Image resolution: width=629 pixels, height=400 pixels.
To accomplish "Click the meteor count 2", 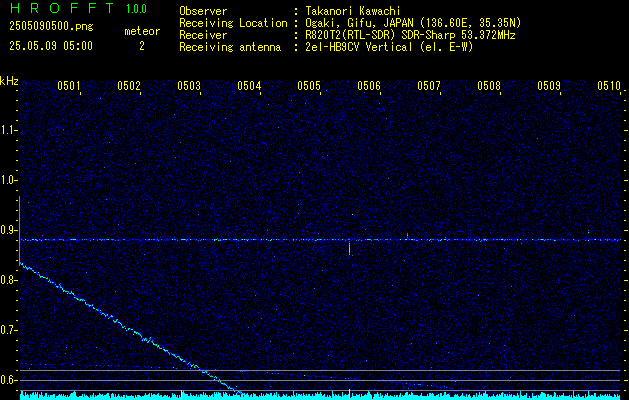I will point(142,46).
